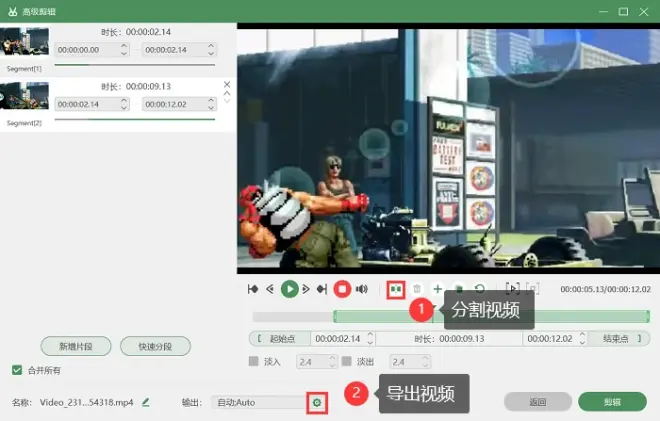Click the split video icon
The width and height of the screenshot is (660, 421).
(396, 290)
